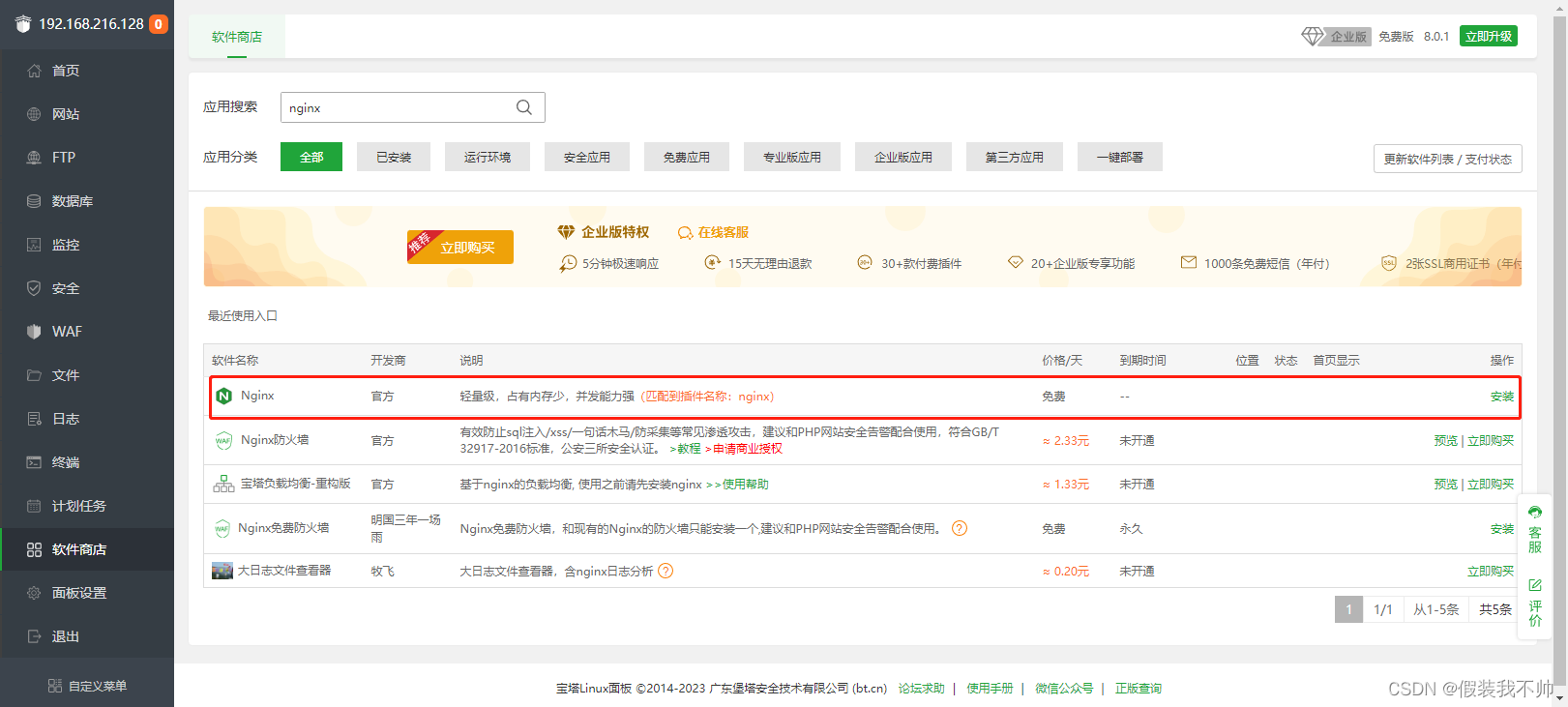Select 全部 category filter
Image resolution: width=1568 pixels, height=707 pixels.
(311, 157)
